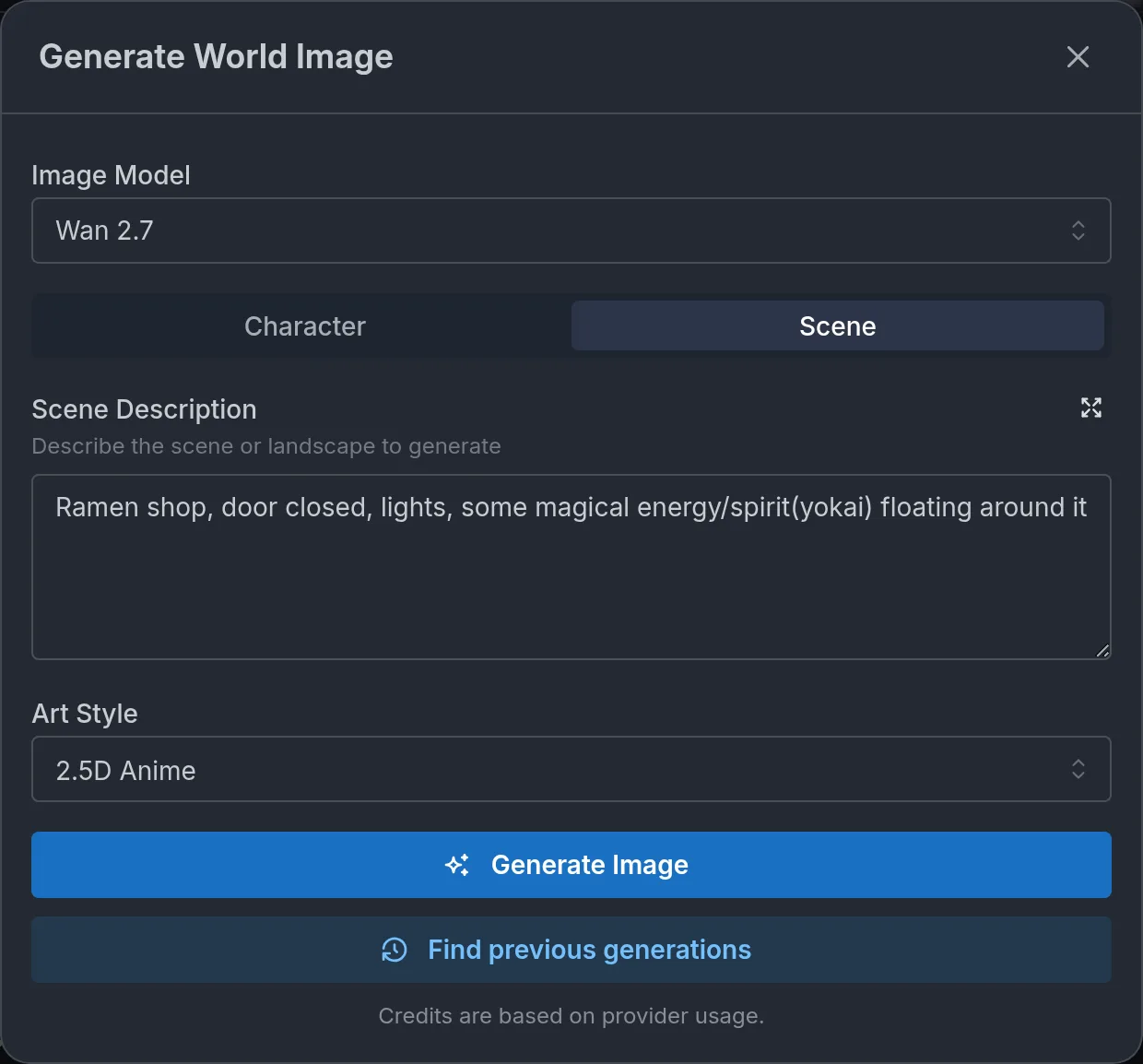Close the Generate World Image dialog
The width and height of the screenshot is (1143, 1064).
click(x=1078, y=57)
